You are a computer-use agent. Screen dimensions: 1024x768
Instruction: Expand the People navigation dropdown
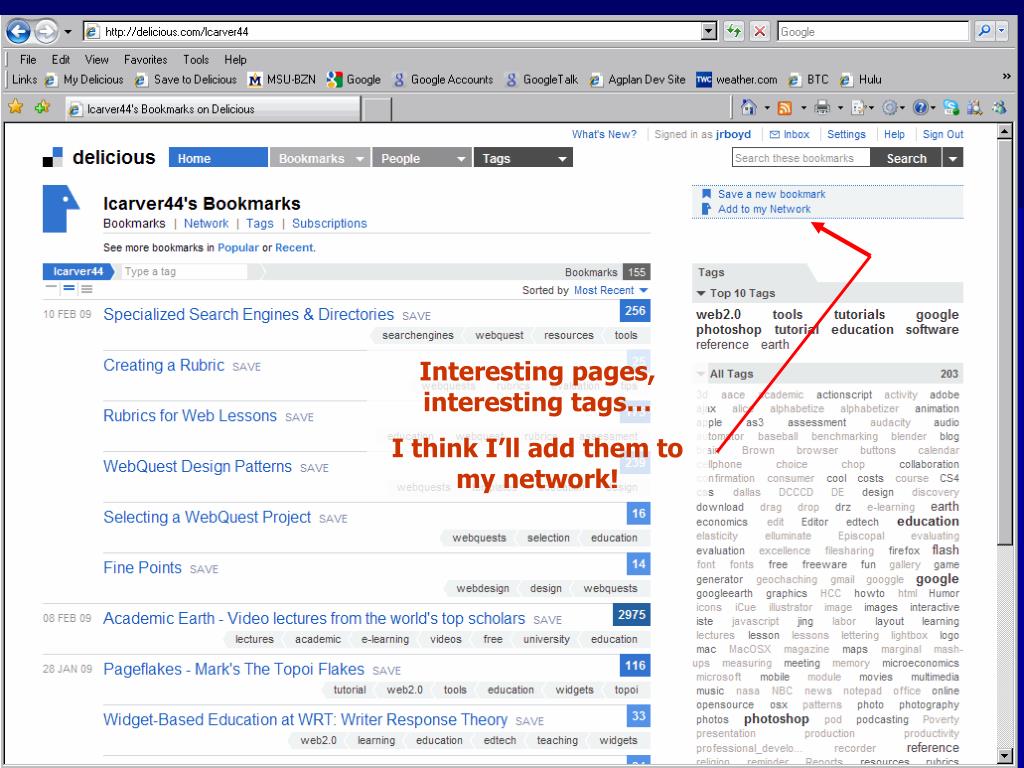pos(461,159)
